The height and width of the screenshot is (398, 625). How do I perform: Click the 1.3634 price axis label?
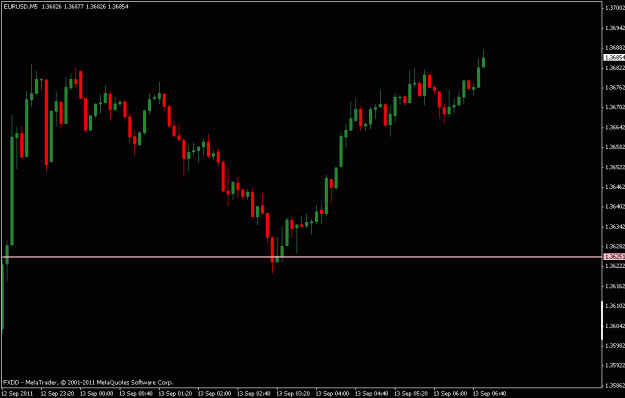click(x=615, y=226)
